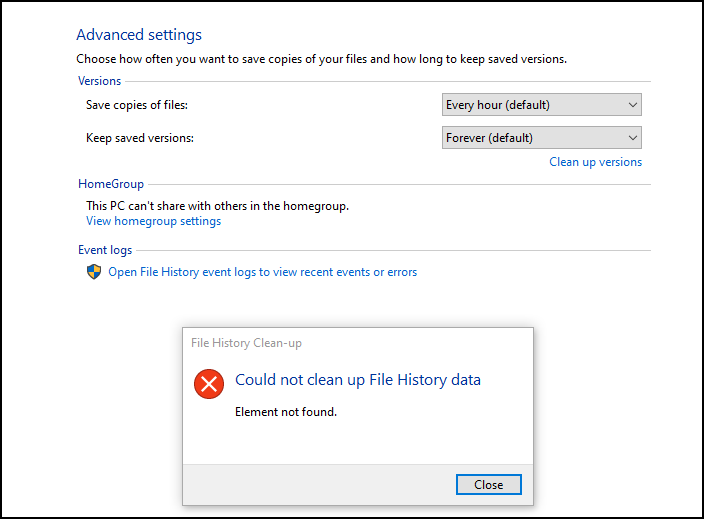Click the "File History Clean-up" dialog title
Viewport: 704px width, 519px height.
(x=246, y=343)
